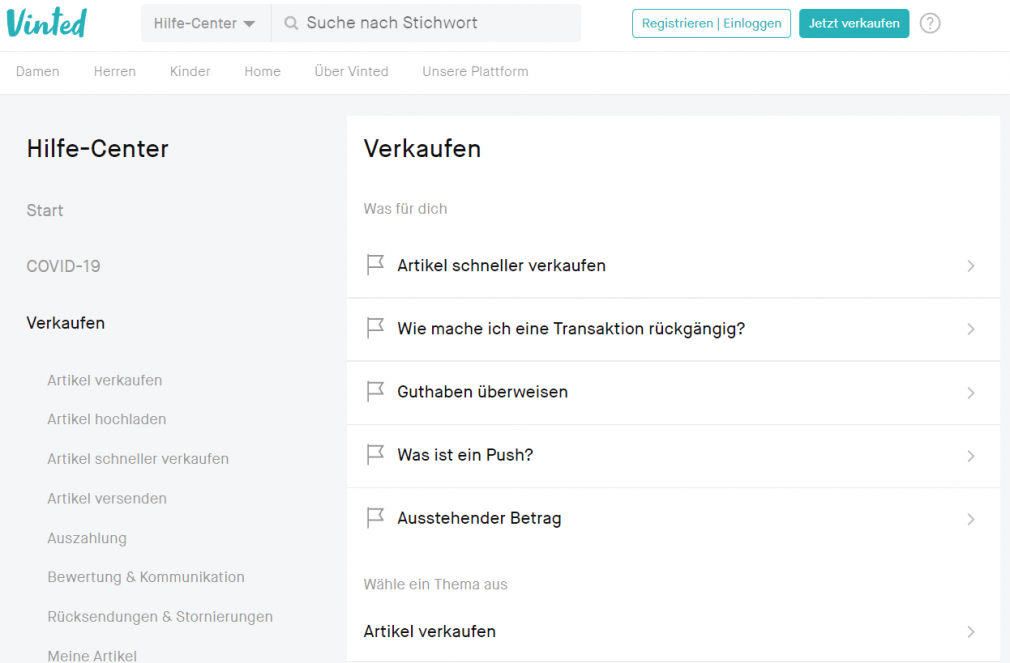Open sidebar subitem Artikel verkaufen
This screenshot has height=663, width=1010.
click(x=104, y=380)
